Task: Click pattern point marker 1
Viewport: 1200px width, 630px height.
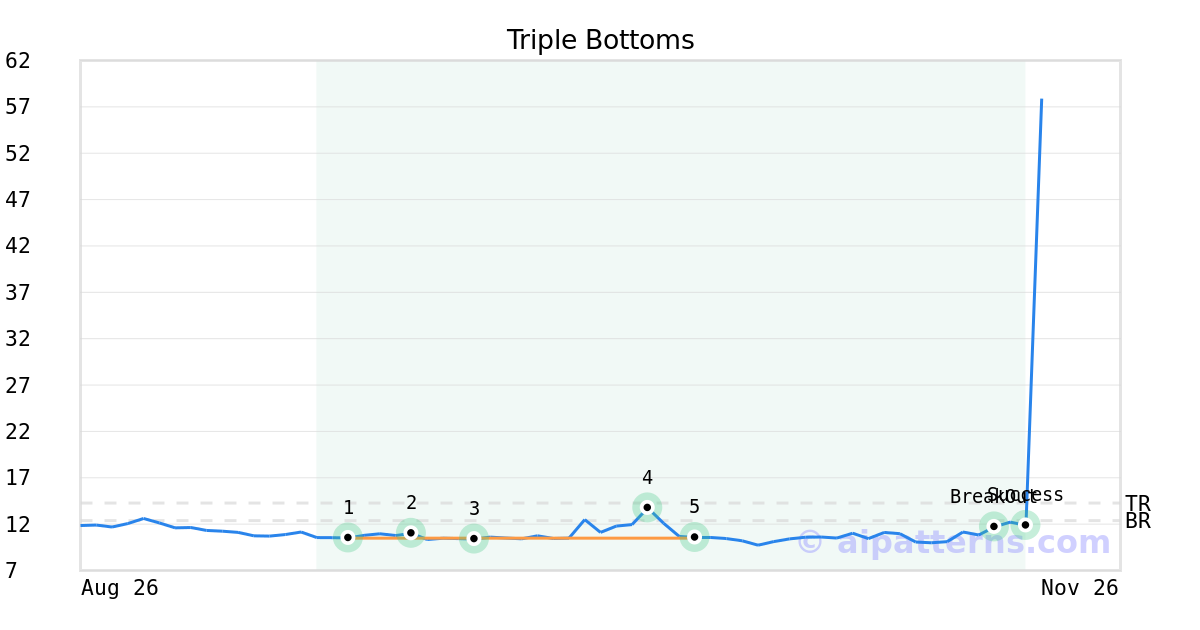Action: coord(348,537)
